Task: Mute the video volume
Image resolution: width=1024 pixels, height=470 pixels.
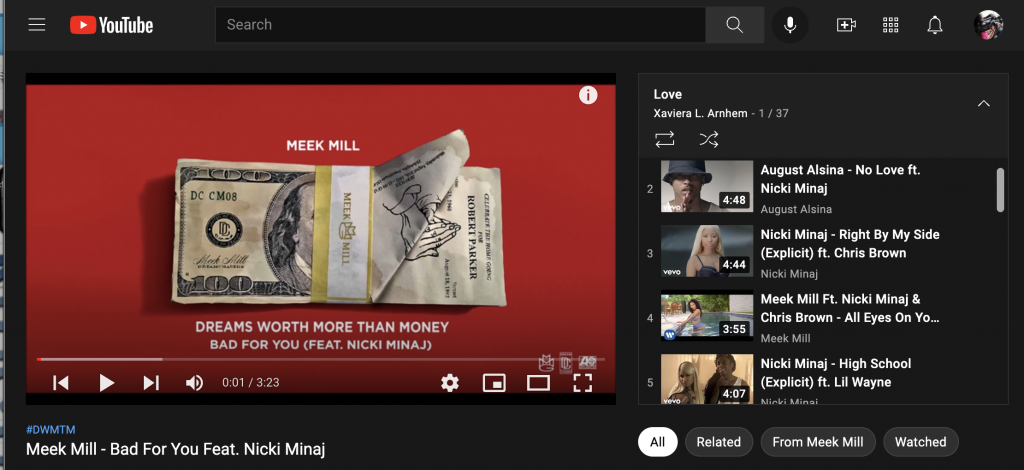Action: 195,382
